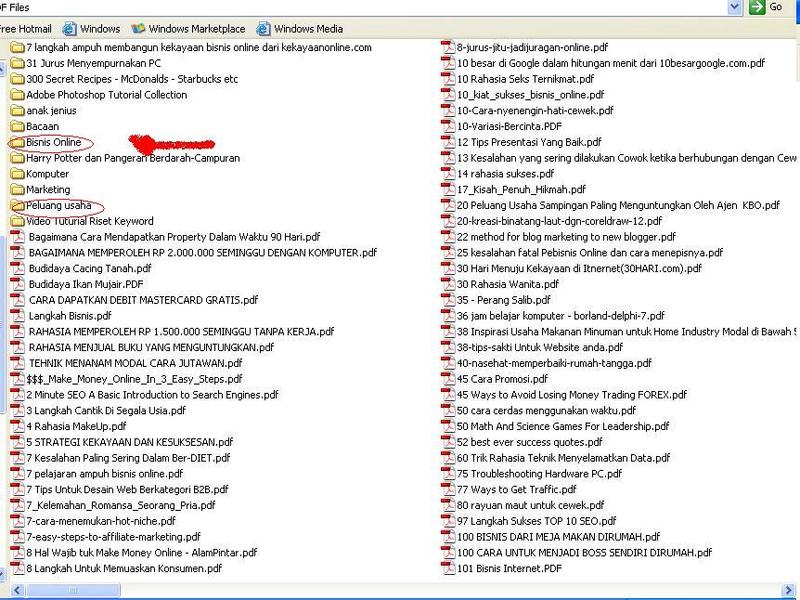
Task: Select 7-cara-menemukan-hot-niche.pdf file name
Action: click(x=101, y=521)
